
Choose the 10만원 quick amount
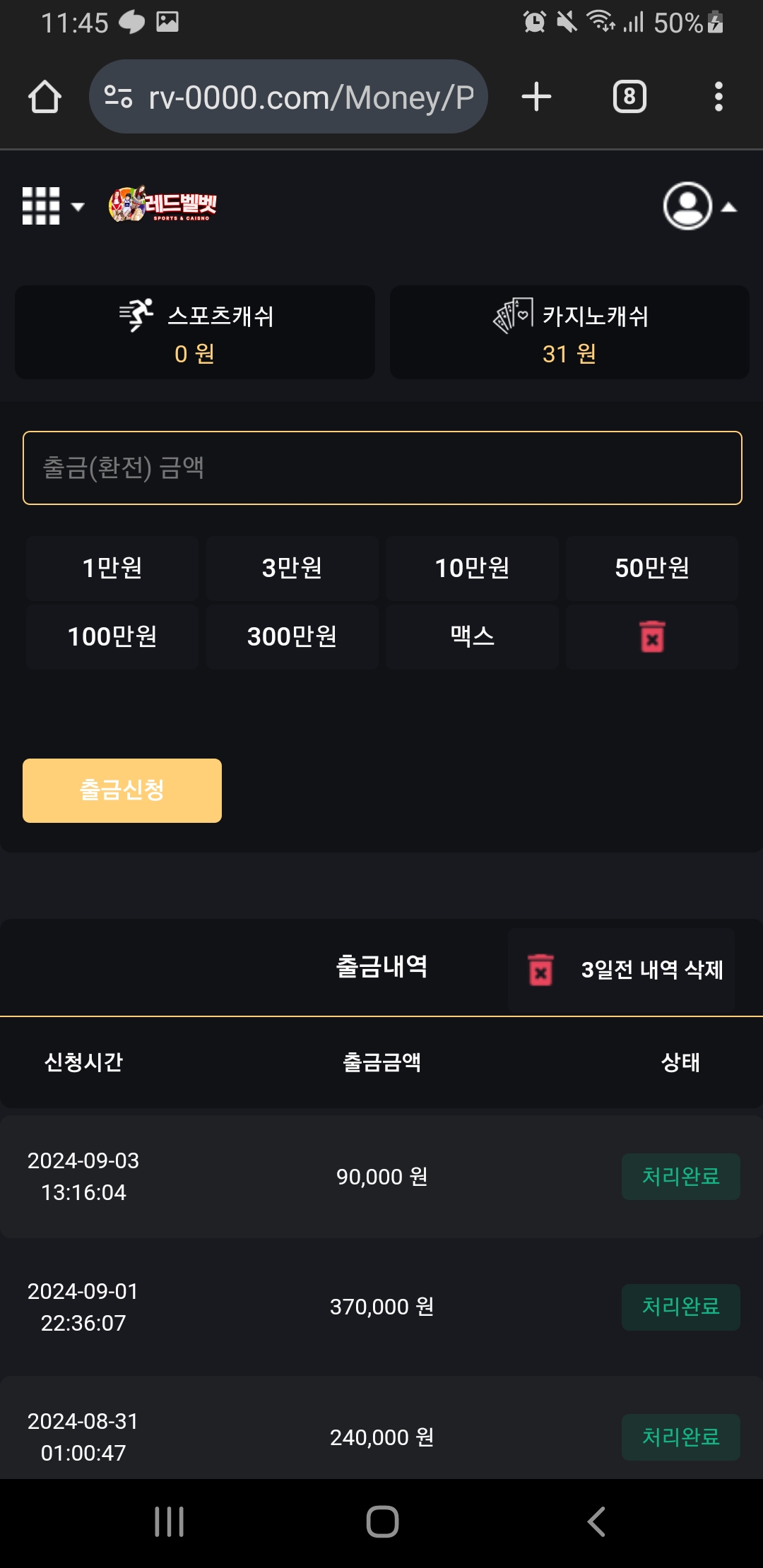(x=472, y=568)
